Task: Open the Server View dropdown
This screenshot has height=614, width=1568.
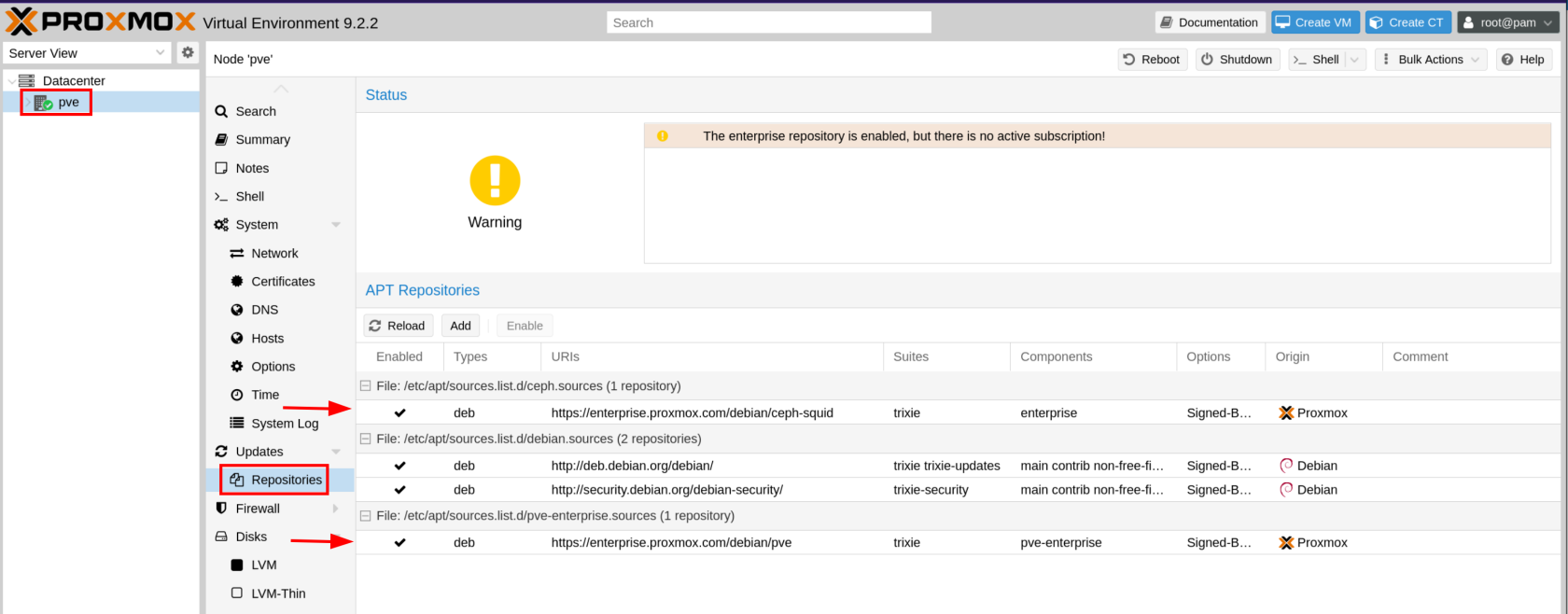Action: coord(161,53)
